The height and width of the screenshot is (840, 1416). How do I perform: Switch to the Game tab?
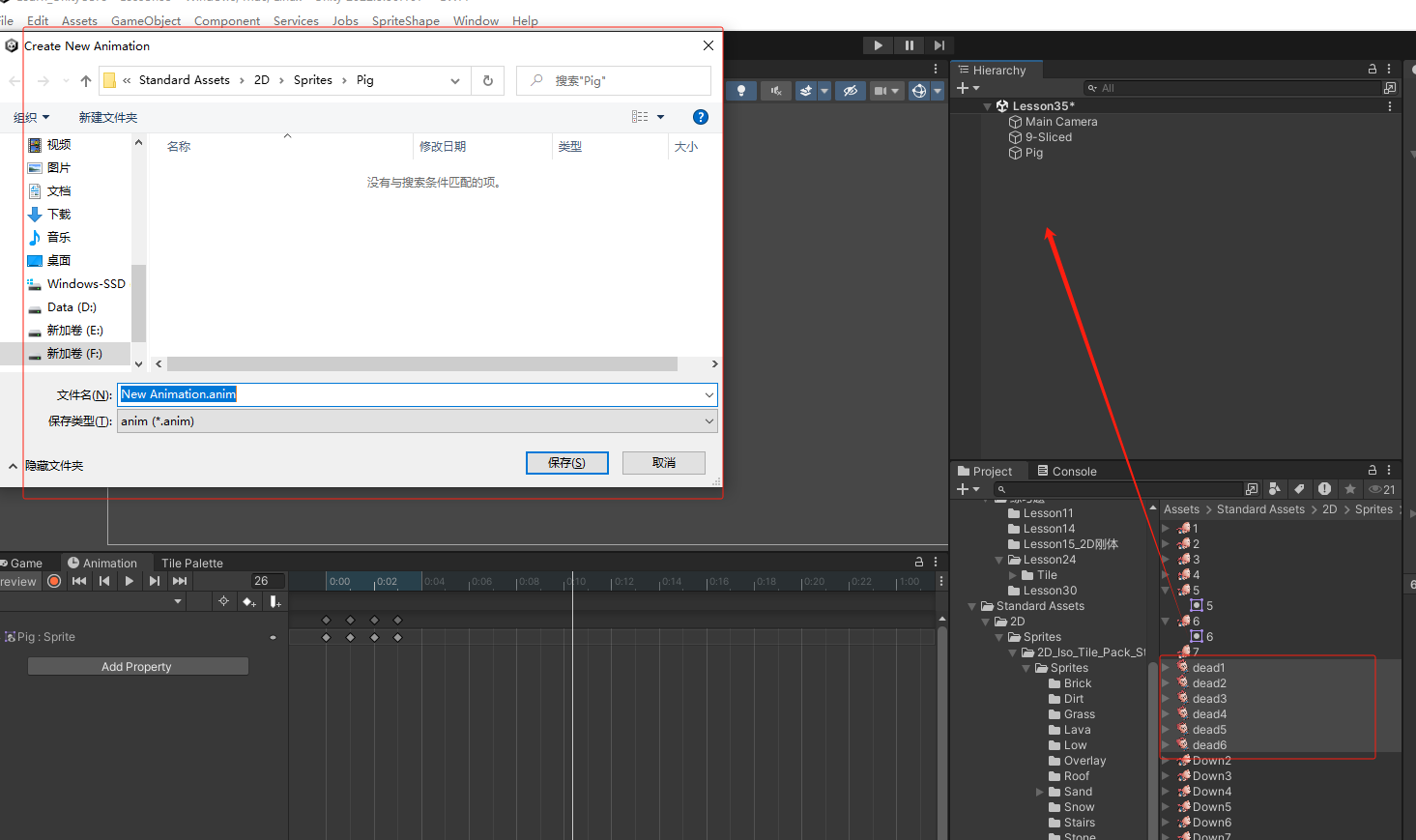[x=22, y=563]
